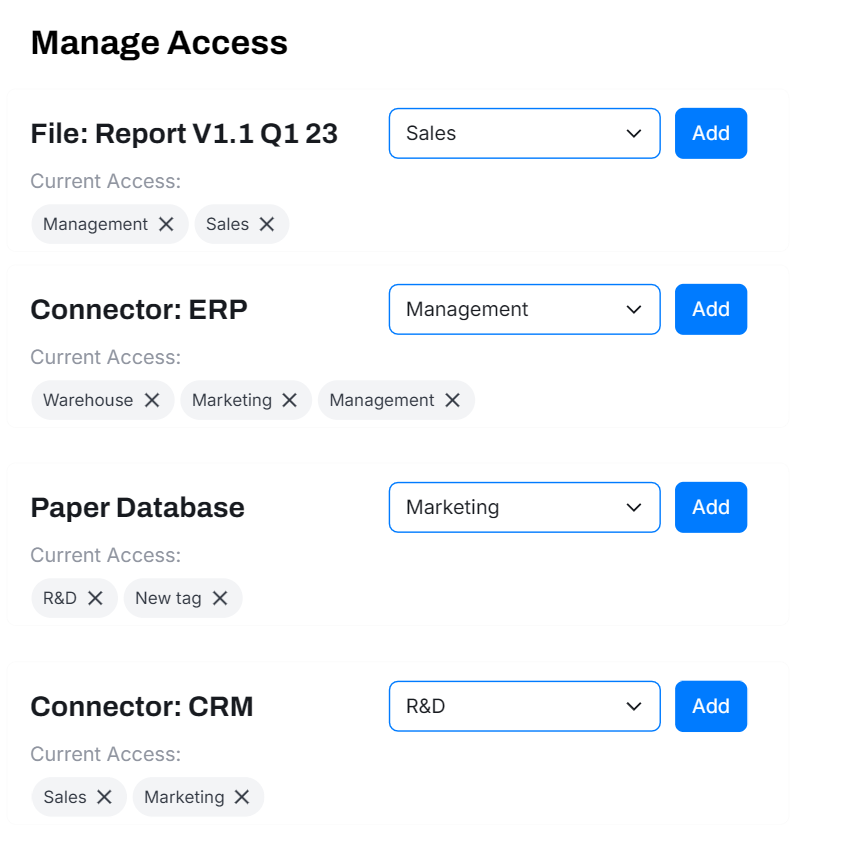Click the 'Manage Access' page title

point(159,43)
